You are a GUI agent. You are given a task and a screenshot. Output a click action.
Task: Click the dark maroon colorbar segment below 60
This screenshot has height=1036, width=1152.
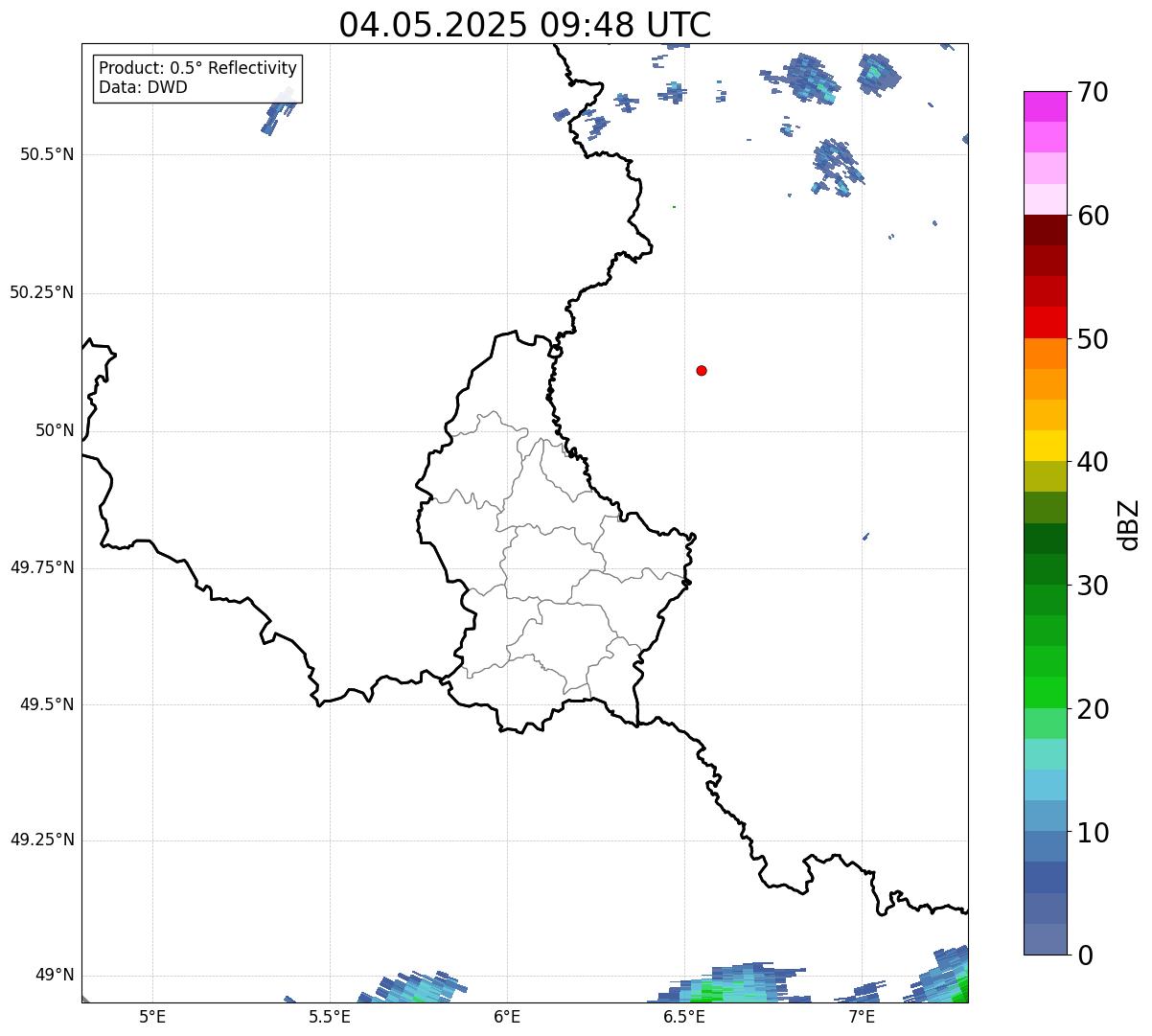[x=1045, y=230]
